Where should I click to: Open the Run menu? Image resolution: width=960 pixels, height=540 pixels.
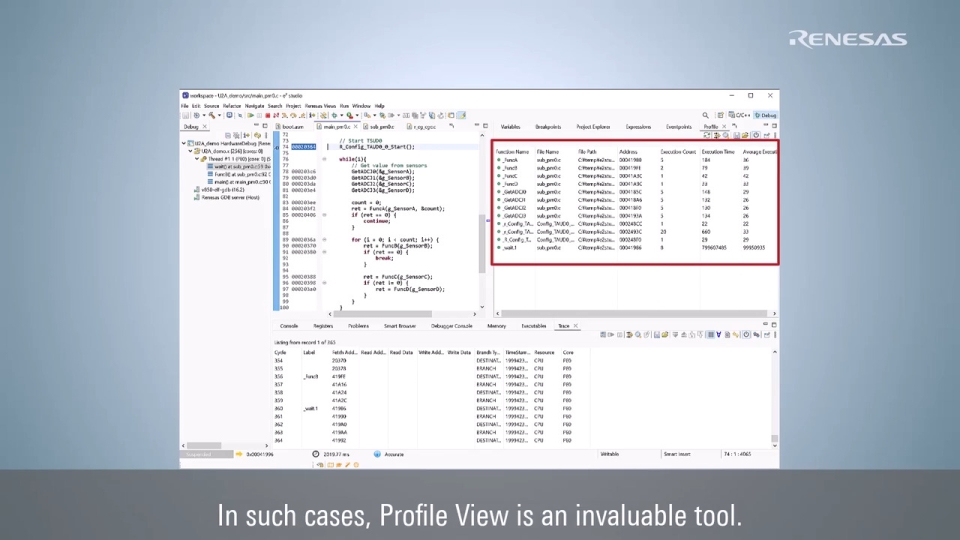tap(344, 106)
